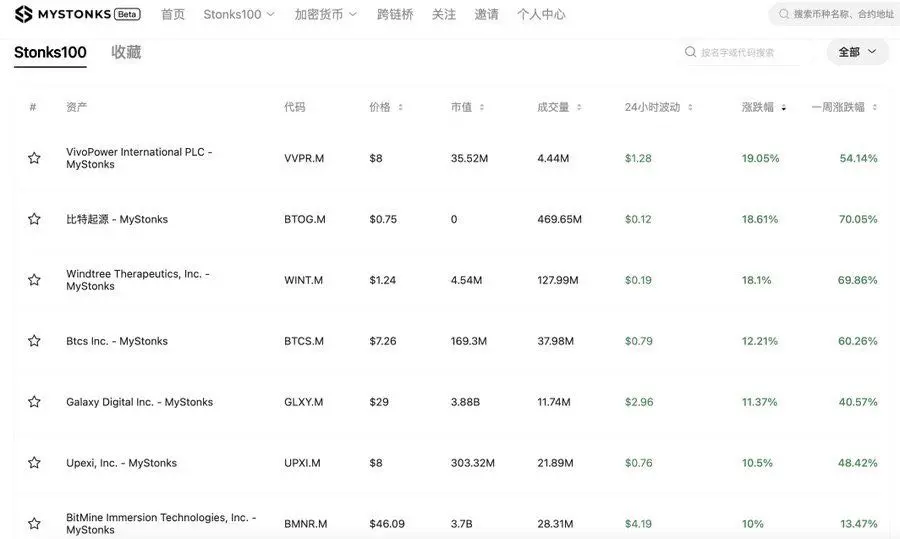Star Galaxy Digital Inc. row

point(34,401)
